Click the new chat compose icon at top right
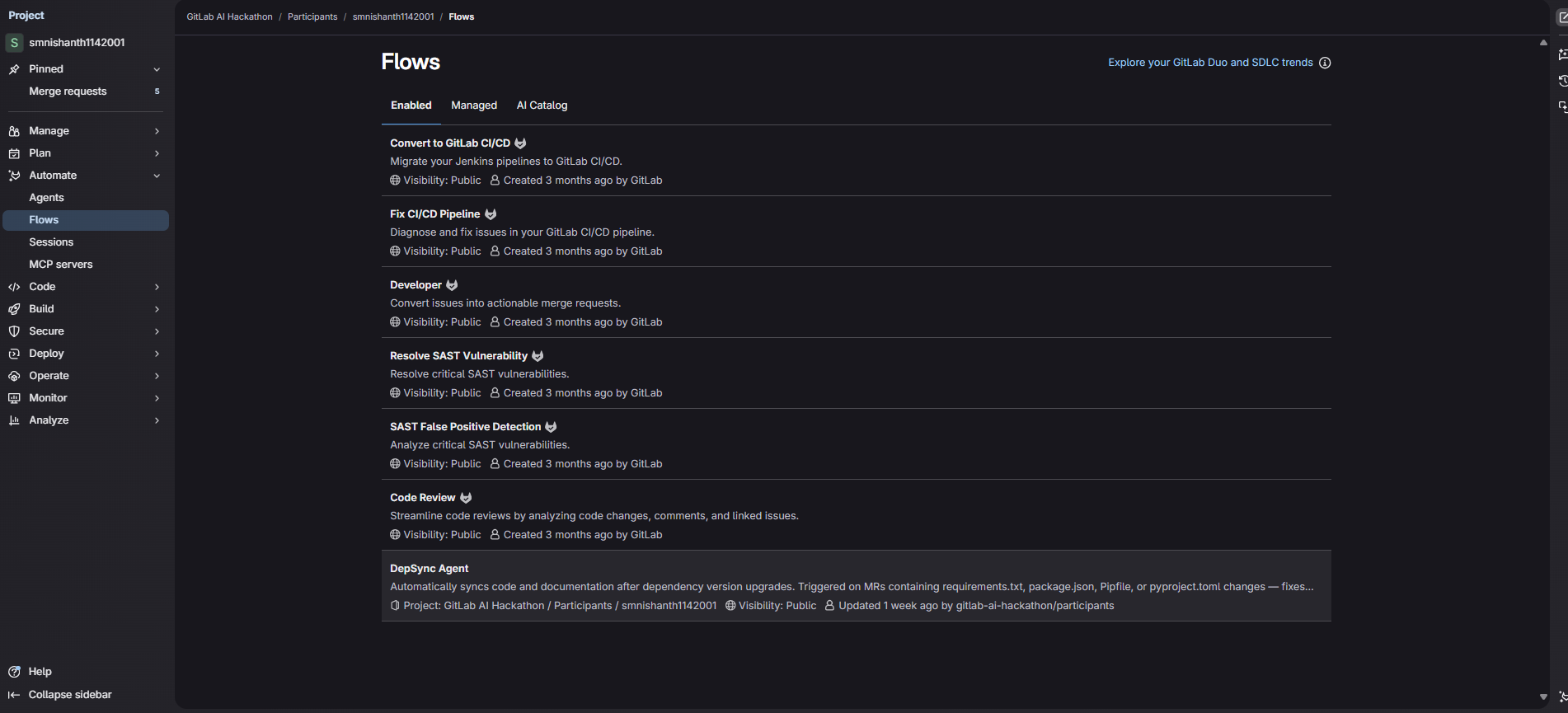The image size is (1568, 713). [x=1562, y=17]
